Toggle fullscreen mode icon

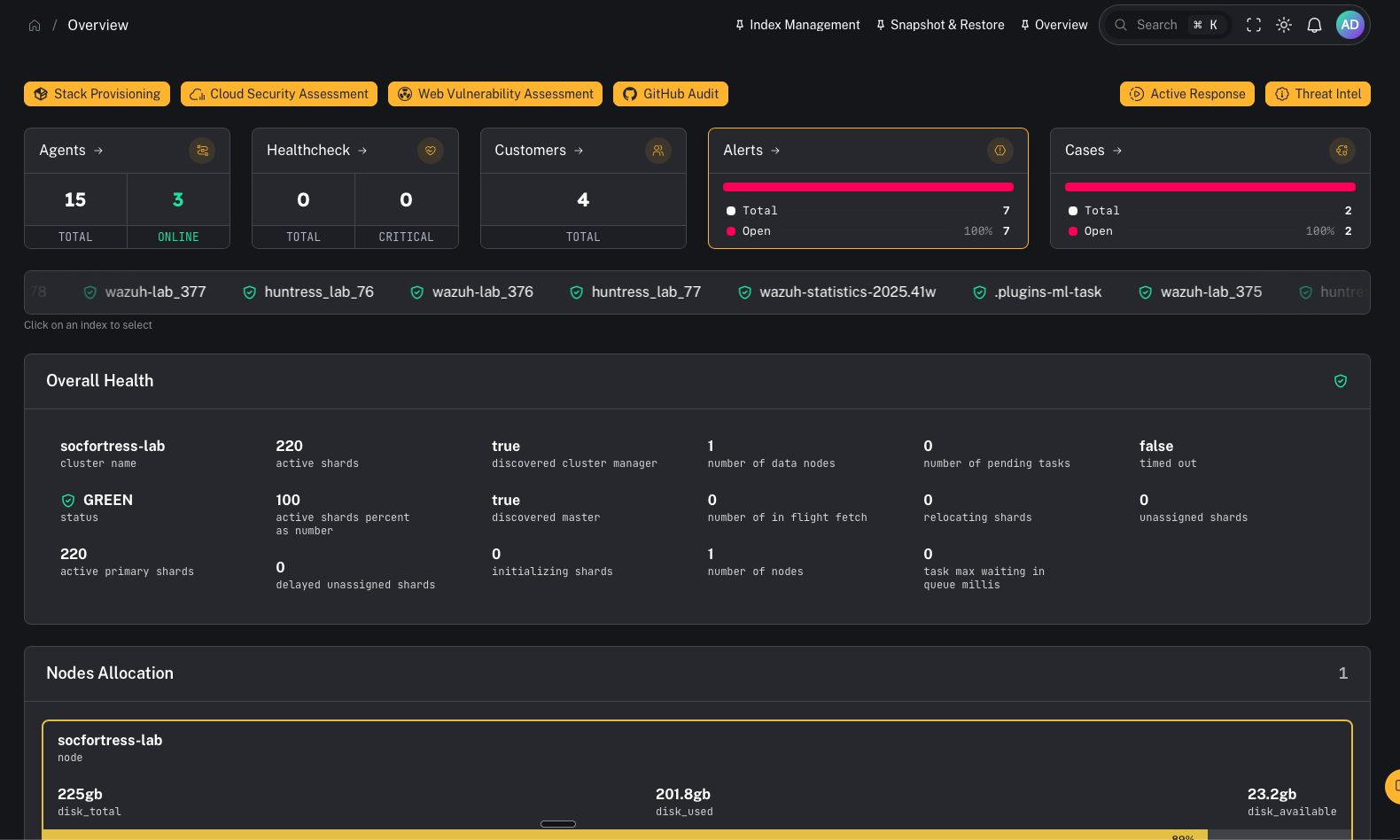coord(1254,25)
